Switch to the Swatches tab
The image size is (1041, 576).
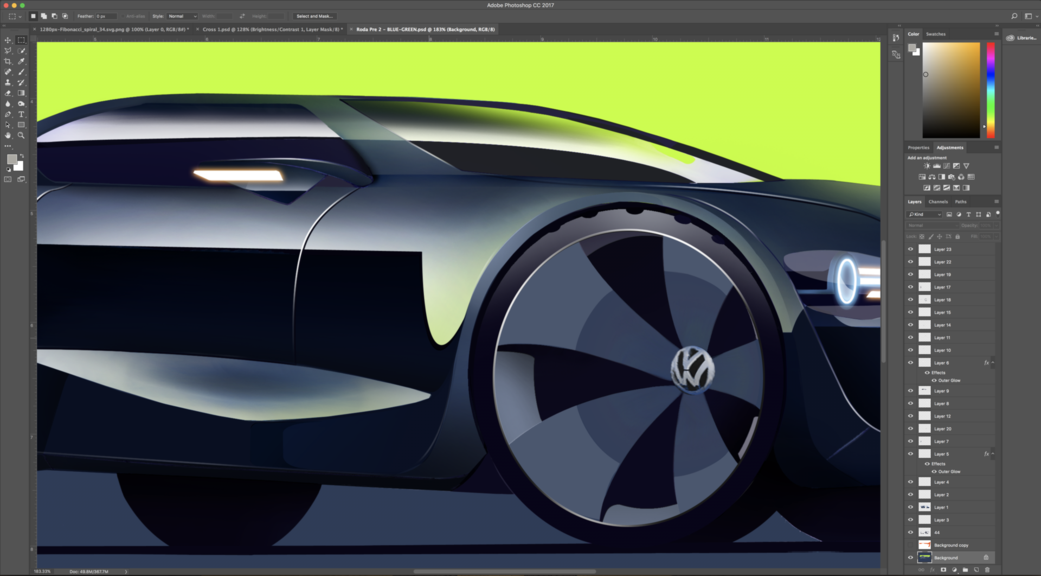point(935,34)
